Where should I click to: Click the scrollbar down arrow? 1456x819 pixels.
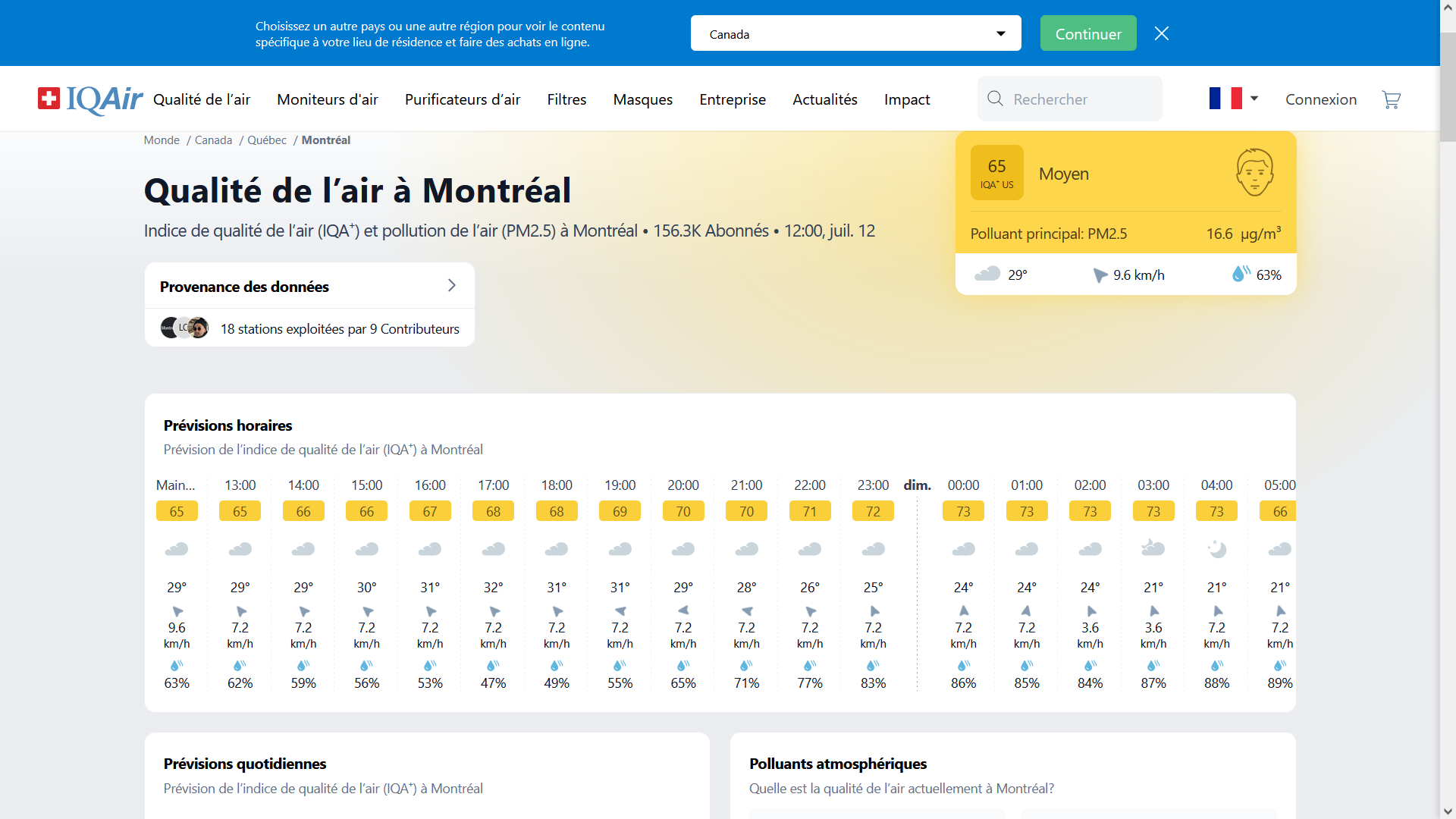(1448, 811)
